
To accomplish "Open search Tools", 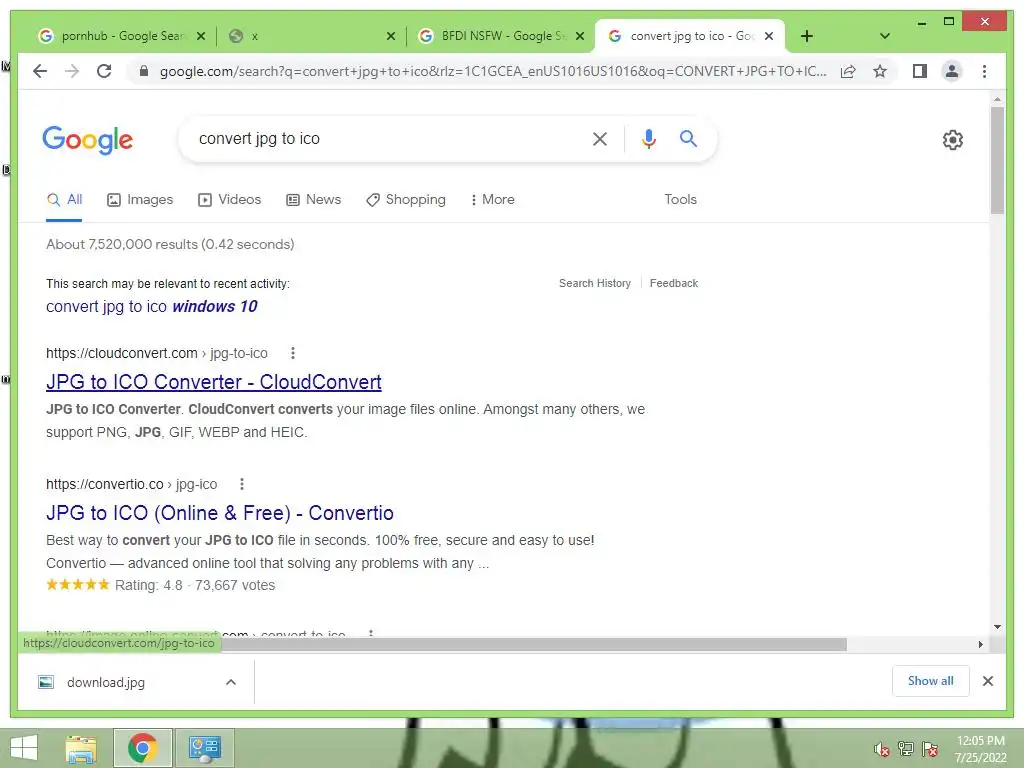I will [680, 200].
